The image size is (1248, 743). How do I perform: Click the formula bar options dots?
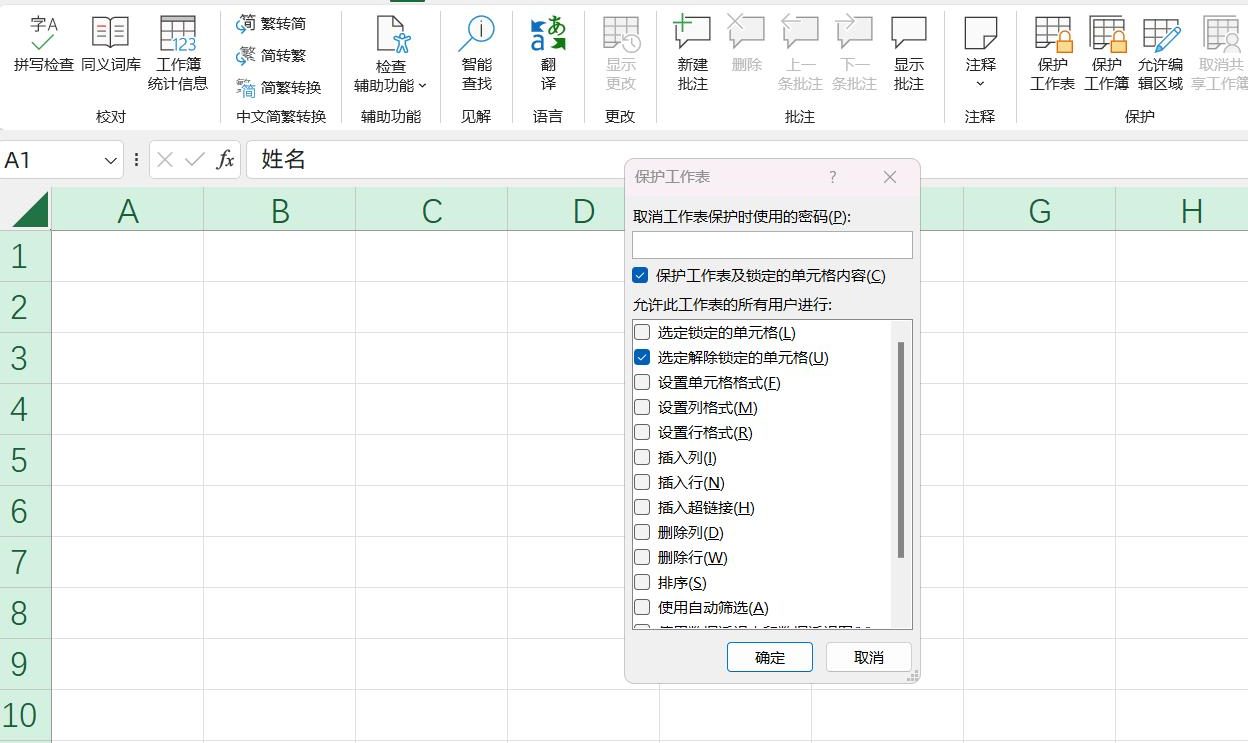pyautogui.click(x=136, y=160)
